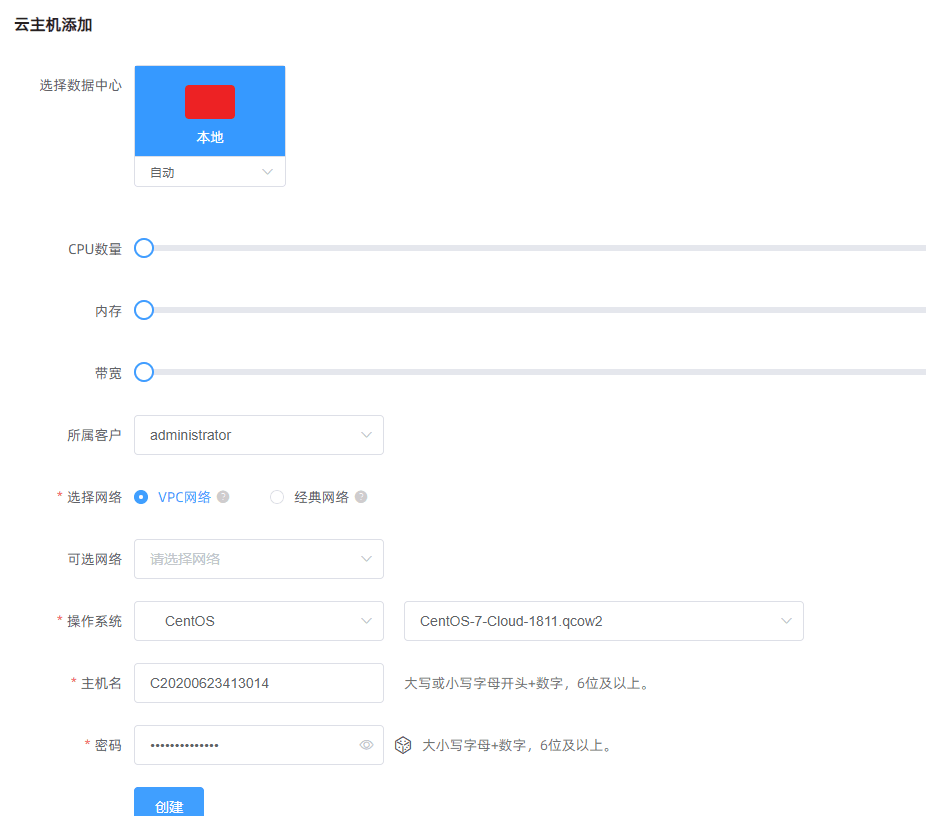926x816 pixels.
Task: Click the 密码 password input field
Action: 259,745
